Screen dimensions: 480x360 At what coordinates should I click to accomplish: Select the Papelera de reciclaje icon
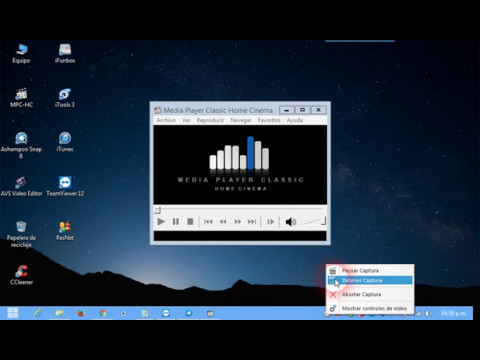click(21, 234)
